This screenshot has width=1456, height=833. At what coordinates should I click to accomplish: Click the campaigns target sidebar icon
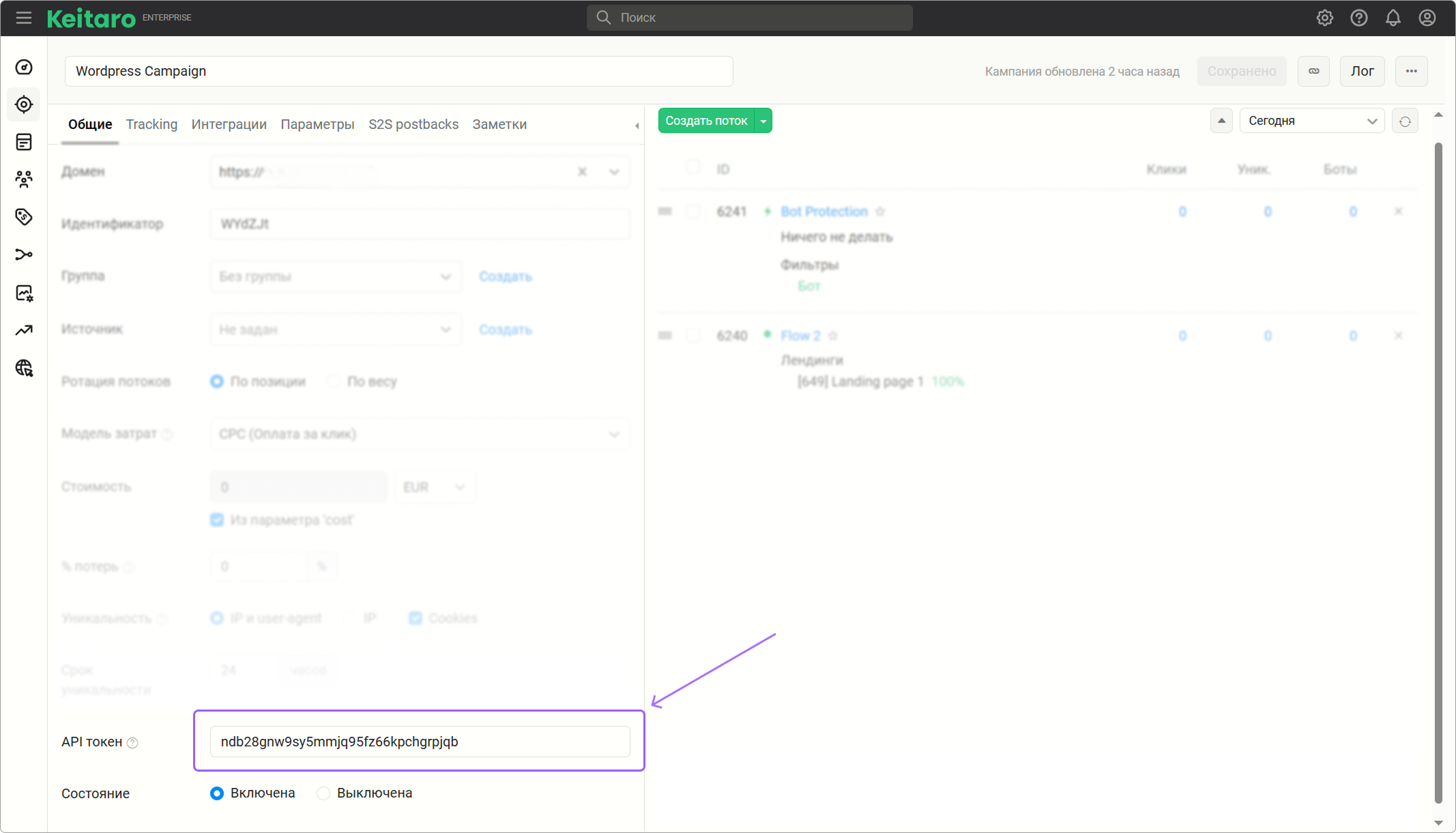point(24,104)
